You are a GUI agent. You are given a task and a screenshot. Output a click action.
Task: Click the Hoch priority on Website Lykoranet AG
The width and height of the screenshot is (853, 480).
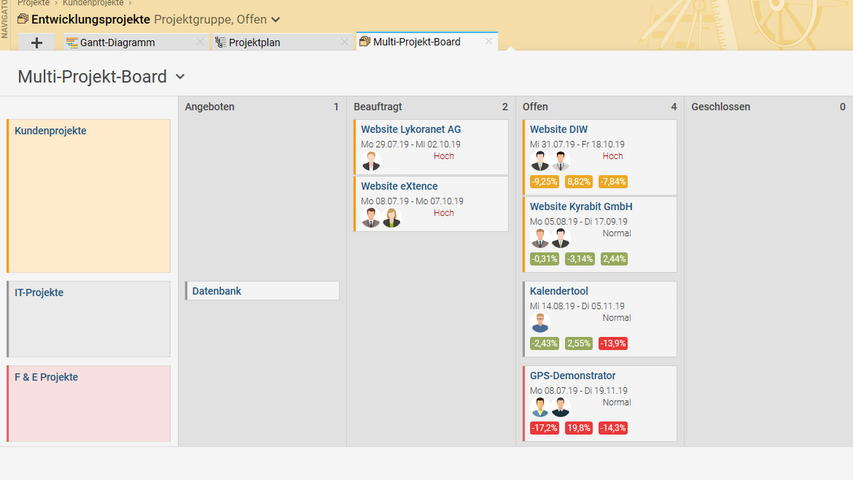point(443,156)
